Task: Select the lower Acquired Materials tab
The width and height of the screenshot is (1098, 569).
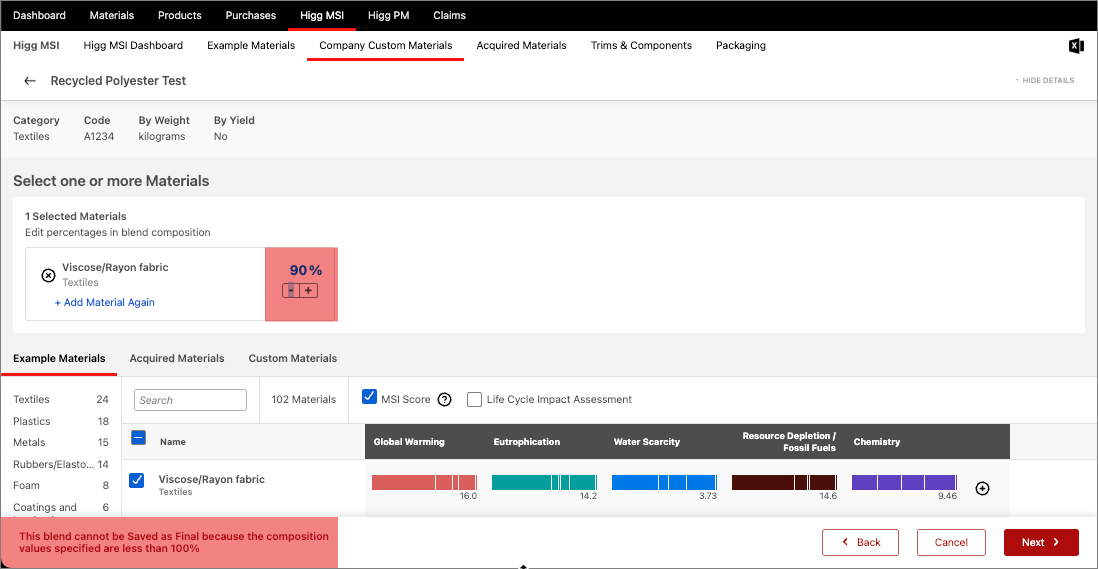Action: [177, 358]
